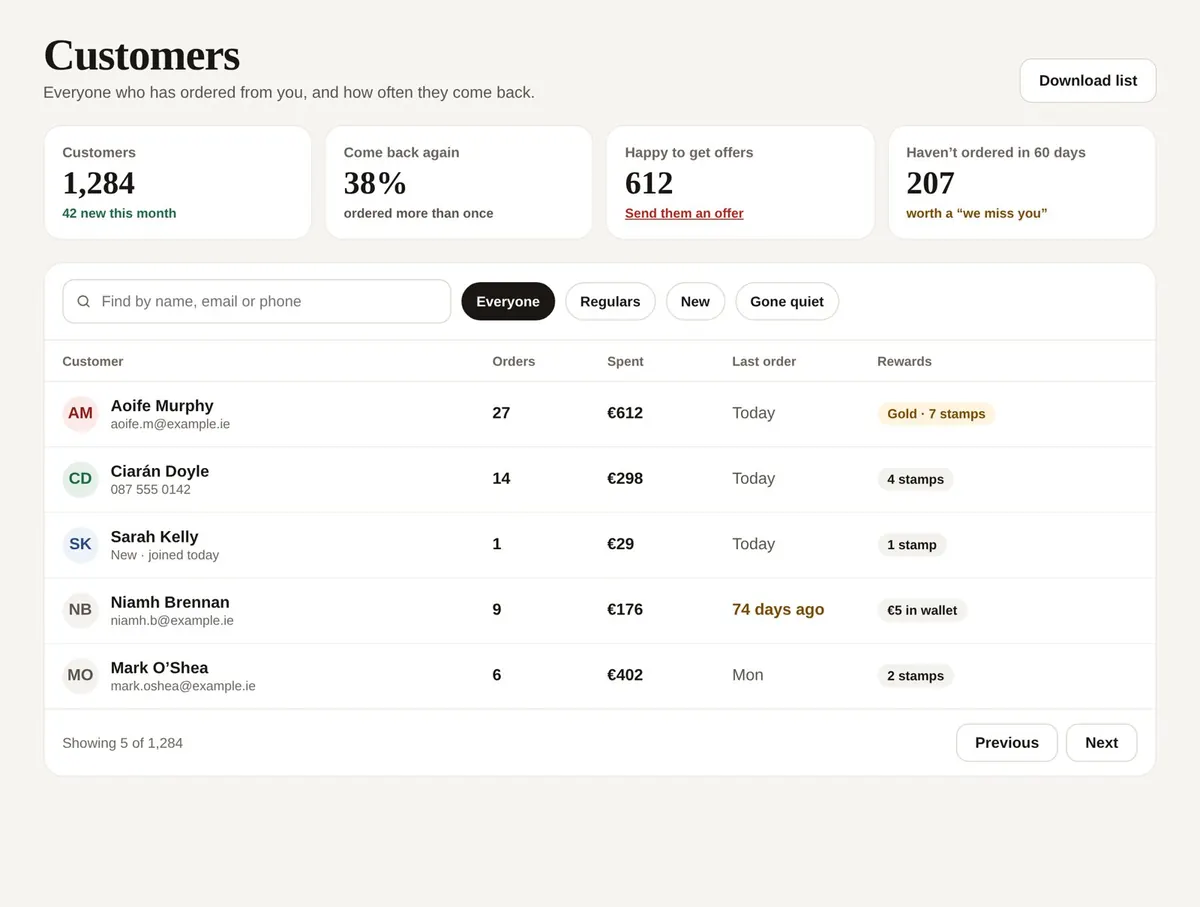Screen dimensions: 1200x907
Task: Click the €29 spent value
Action: [x=620, y=544]
